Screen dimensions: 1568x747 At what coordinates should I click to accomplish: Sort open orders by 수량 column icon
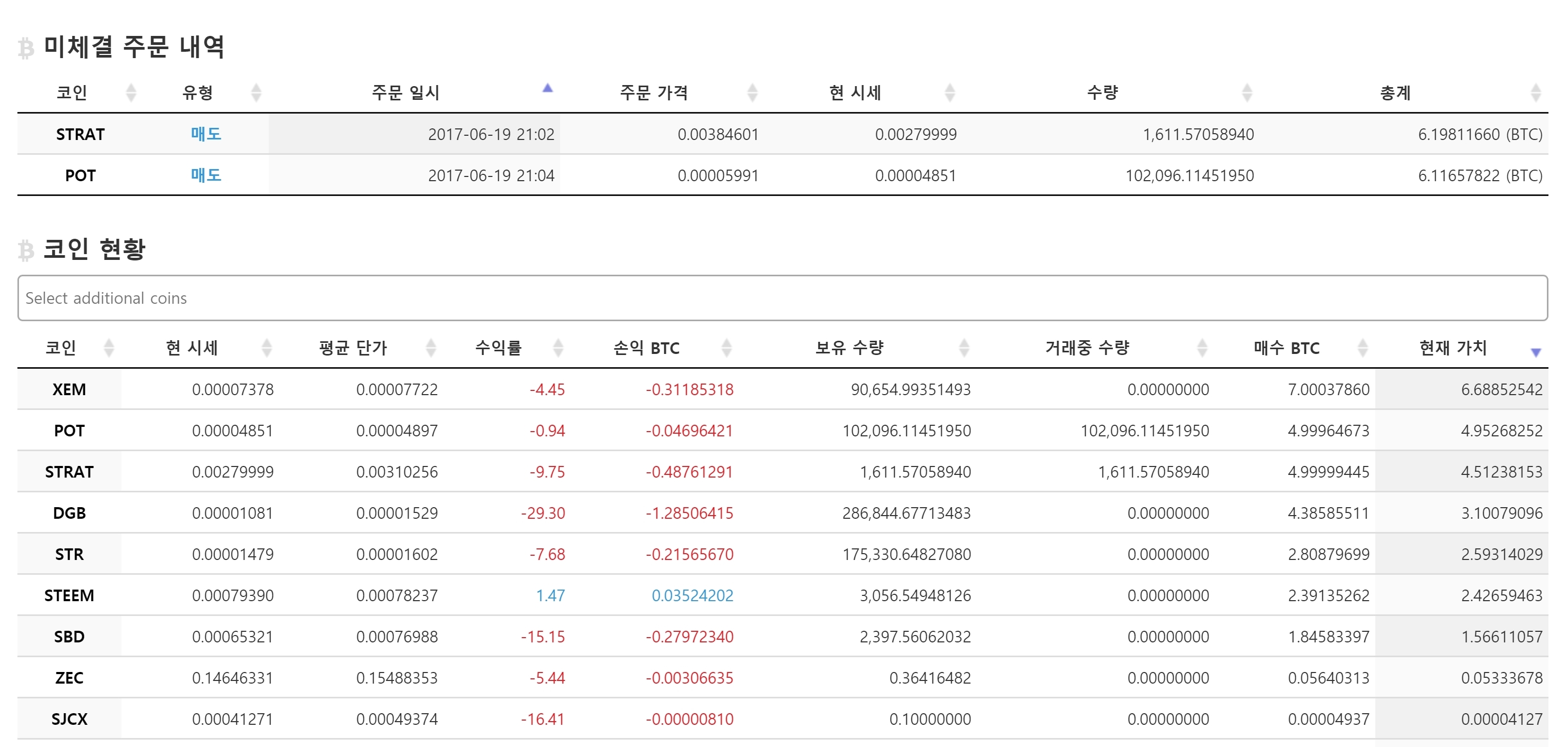[1246, 92]
